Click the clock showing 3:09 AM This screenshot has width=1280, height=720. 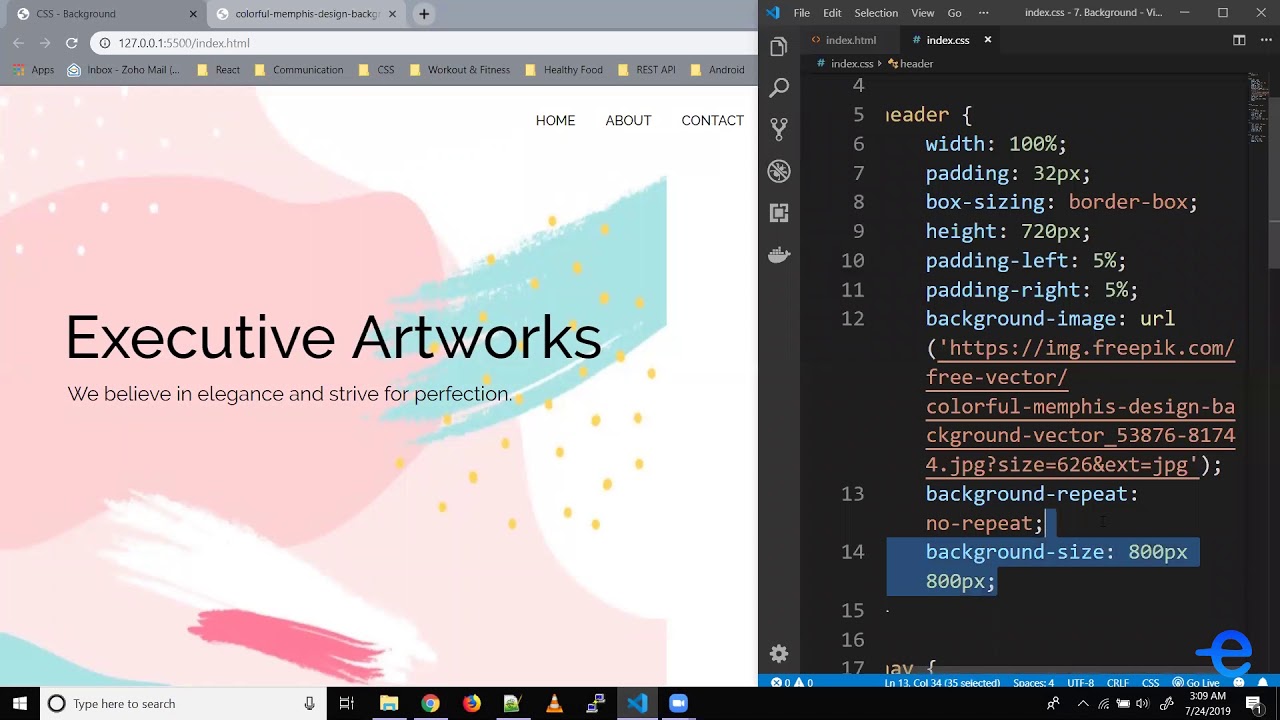pyautogui.click(x=1208, y=704)
